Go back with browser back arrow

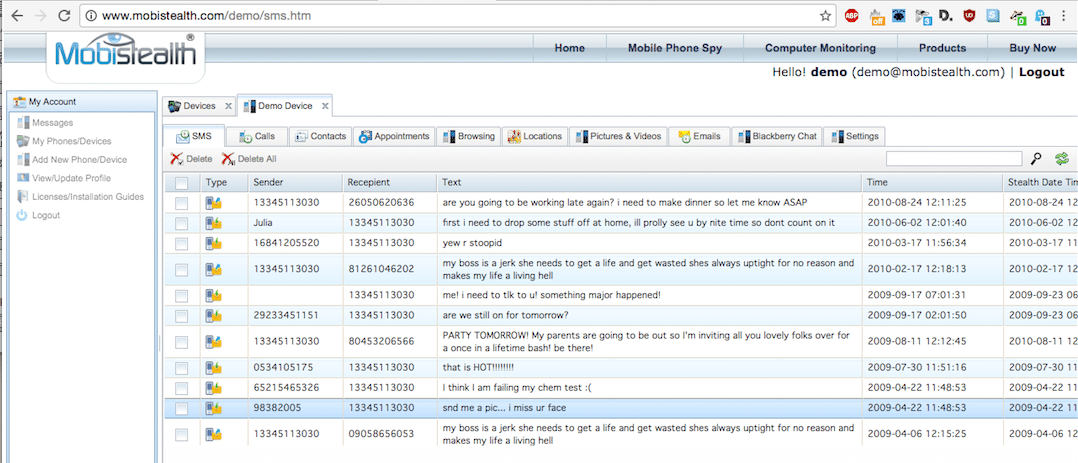[x=17, y=16]
